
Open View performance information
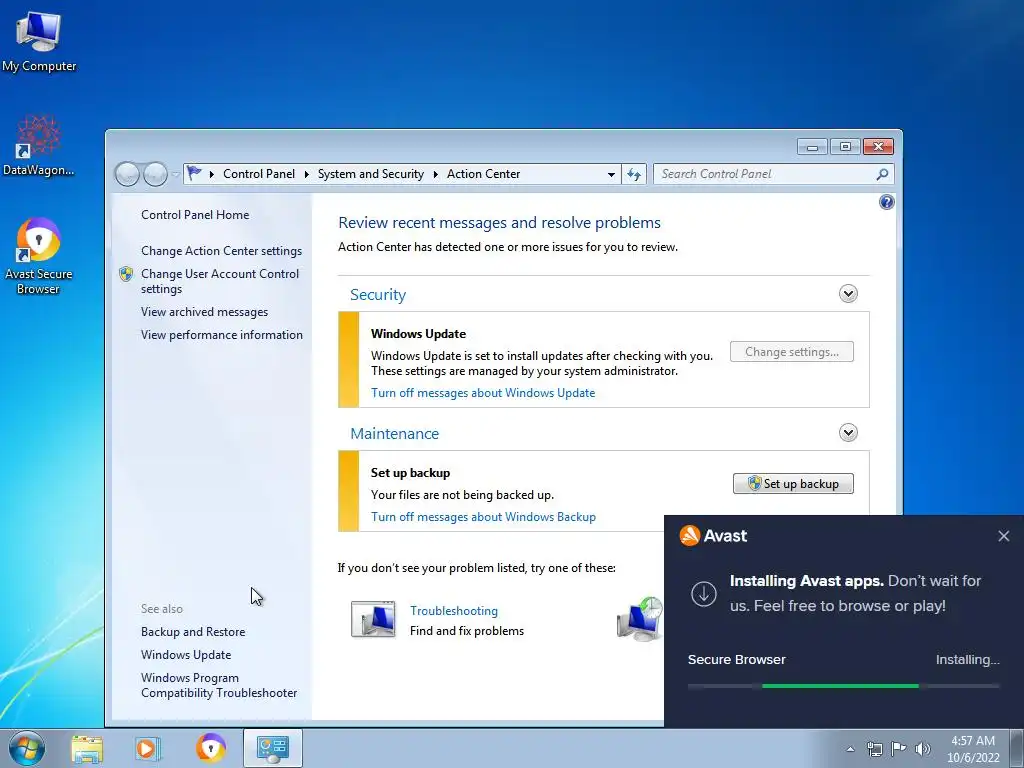[x=221, y=335]
